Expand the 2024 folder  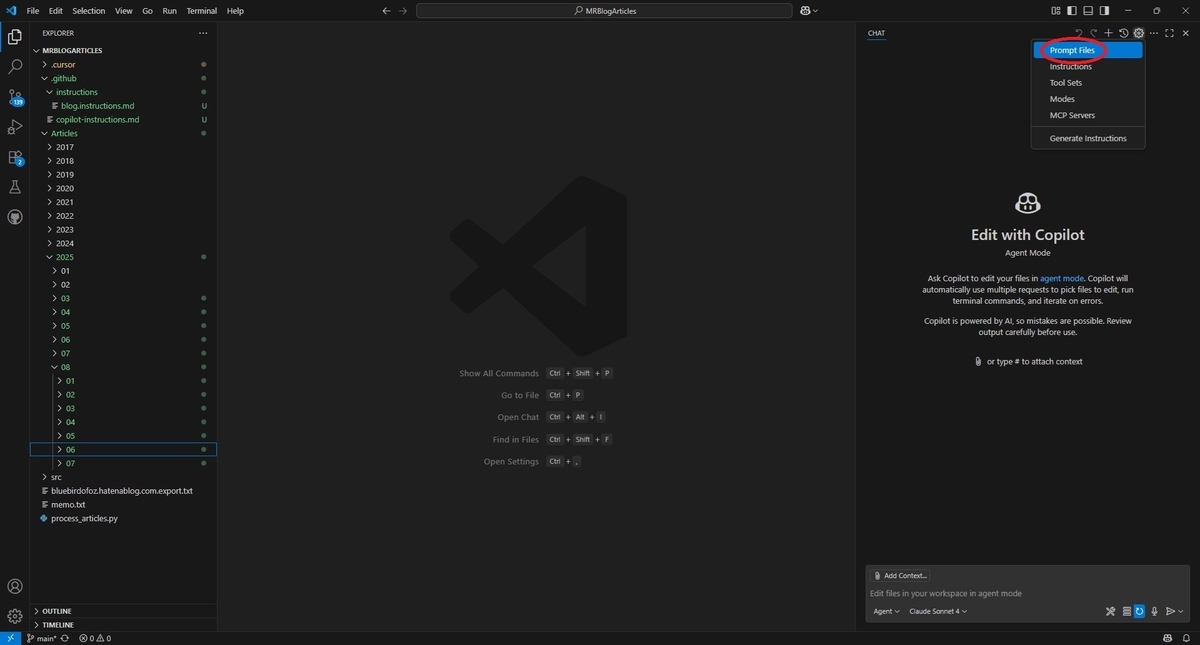[x=64, y=243]
